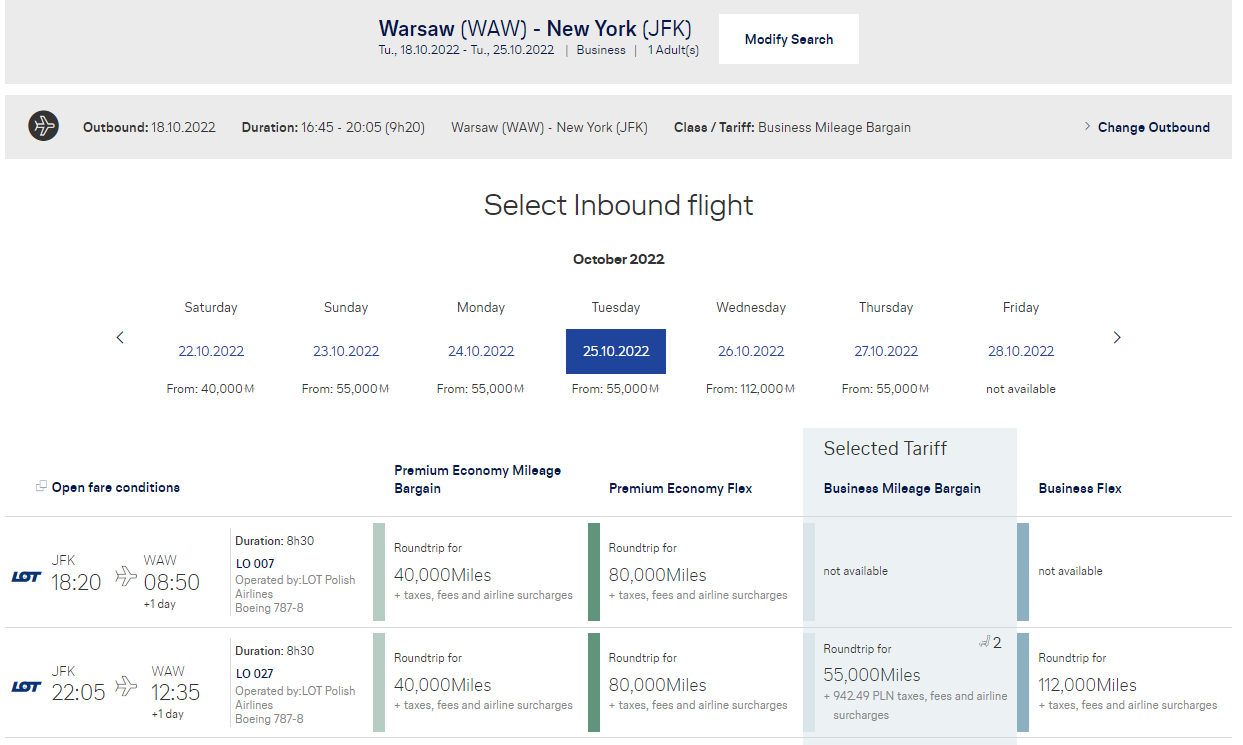
Task: Select Thursday 27.10.2022 date
Action: pyautogui.click(x=886, y=351)
